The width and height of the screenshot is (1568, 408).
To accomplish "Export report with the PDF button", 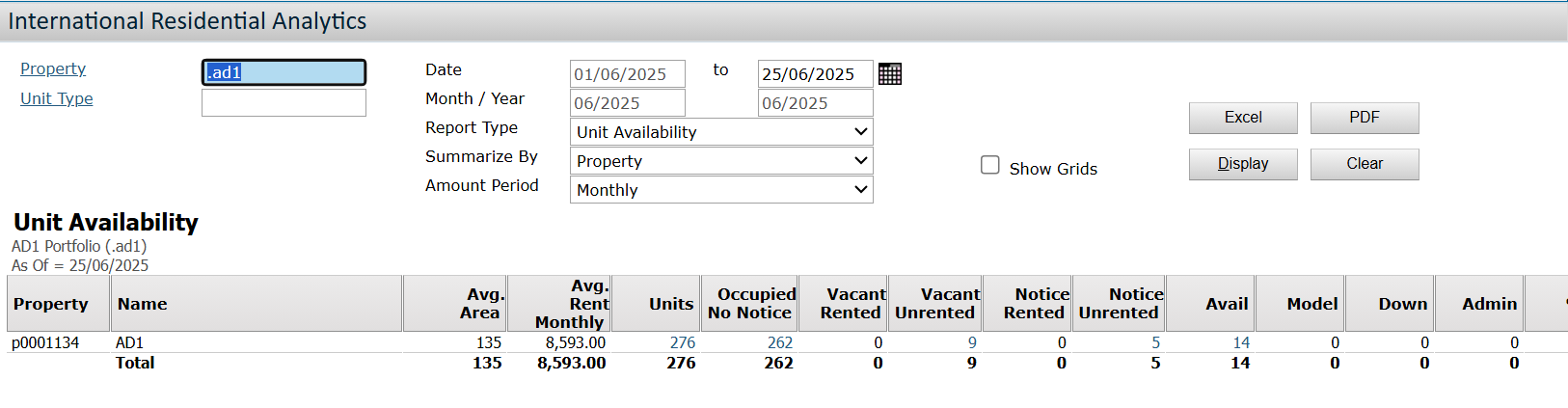I will click(x=1365, y=118).
